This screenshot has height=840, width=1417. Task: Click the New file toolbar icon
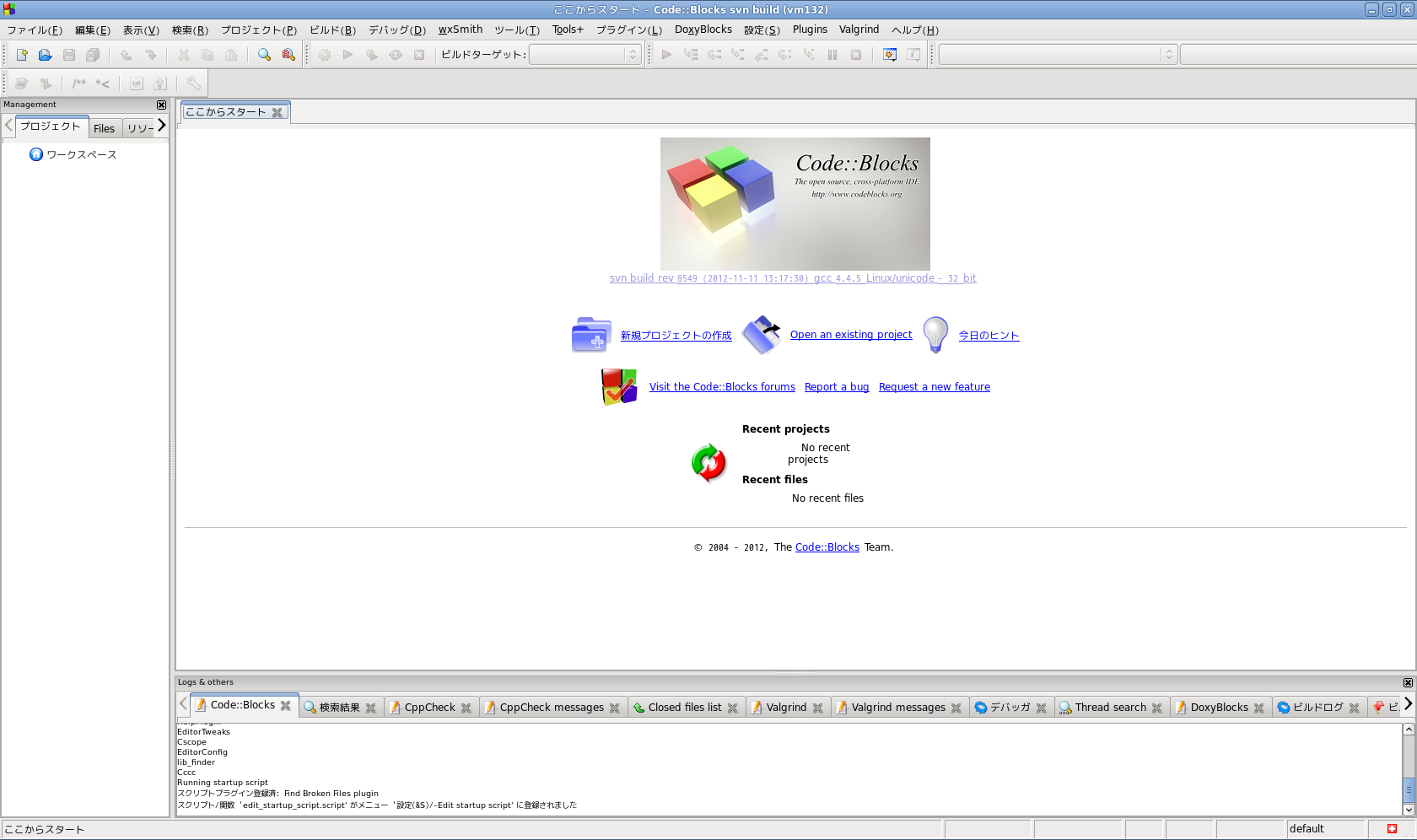coord(22,55)
